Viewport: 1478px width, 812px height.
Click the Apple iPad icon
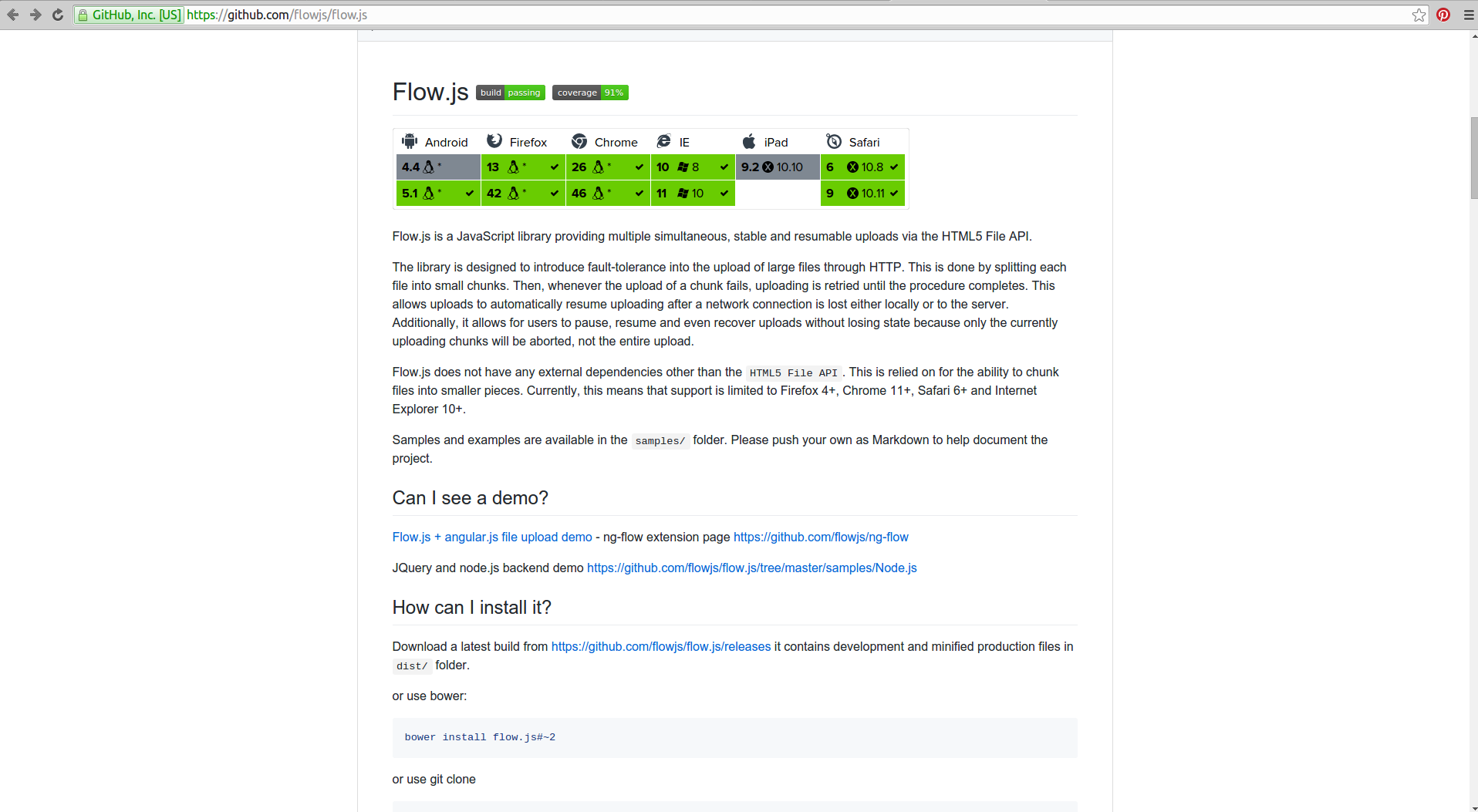749,141
